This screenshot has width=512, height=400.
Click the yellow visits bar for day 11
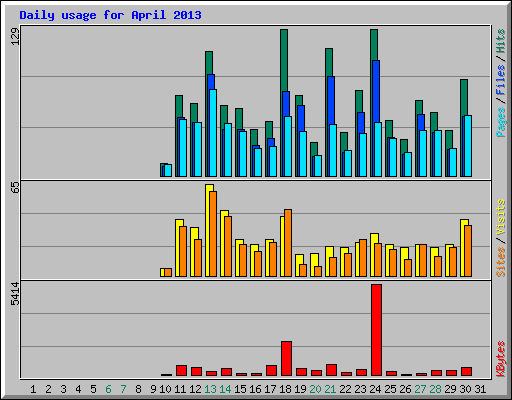click(178, 248)
